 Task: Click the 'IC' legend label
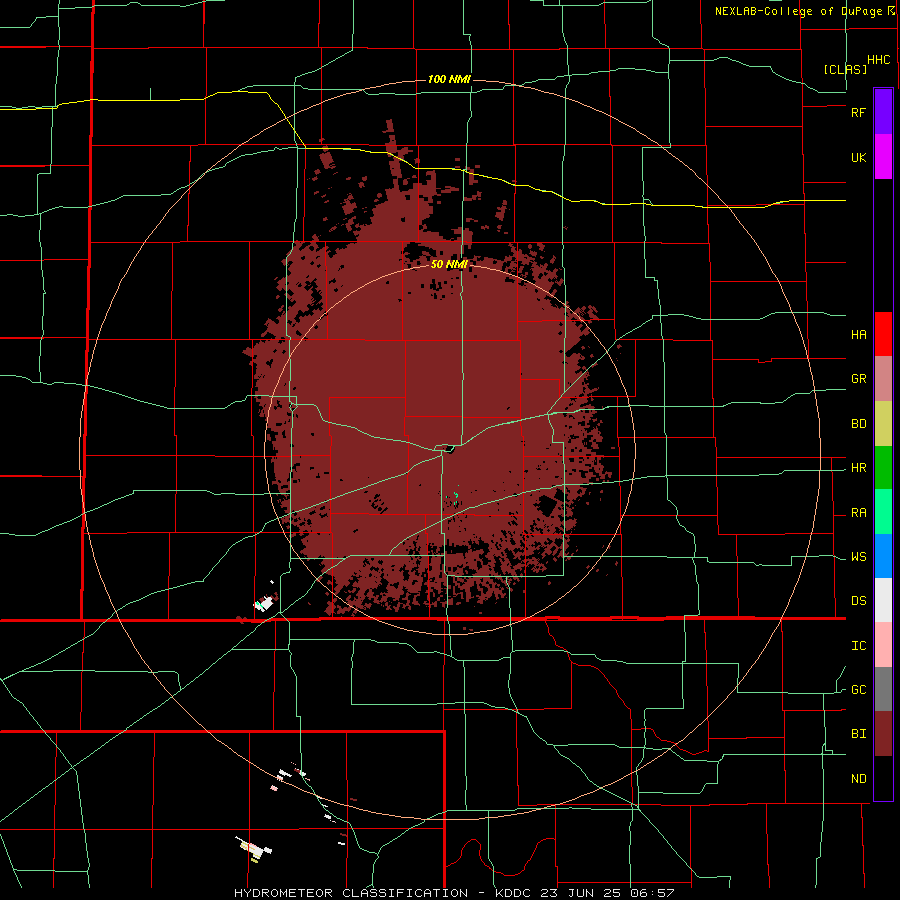pos(858,646)
